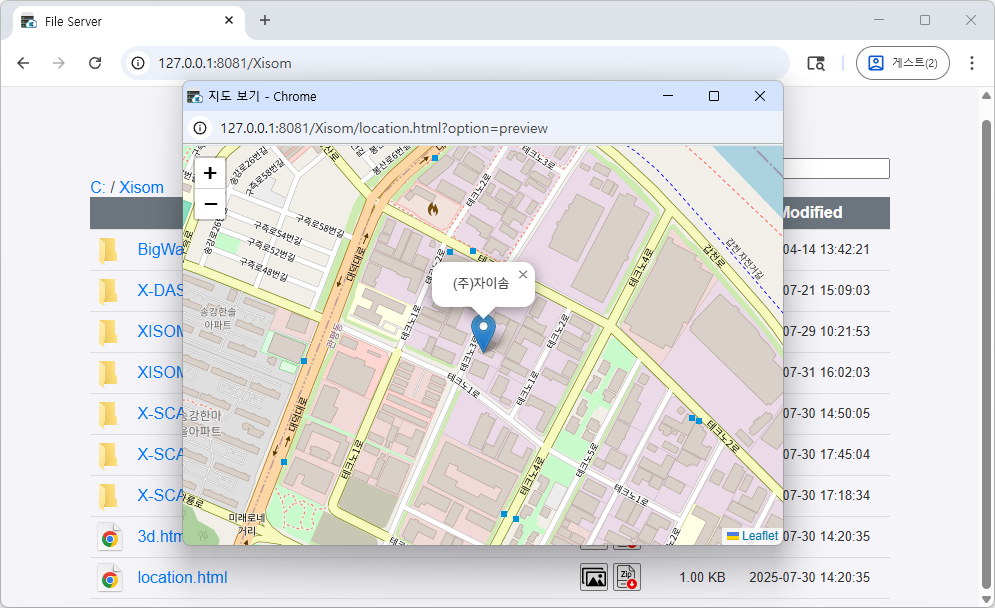Viewport: 995px width, 608px height.
Task: Reload the File Server page
Action: coord(95,63)
